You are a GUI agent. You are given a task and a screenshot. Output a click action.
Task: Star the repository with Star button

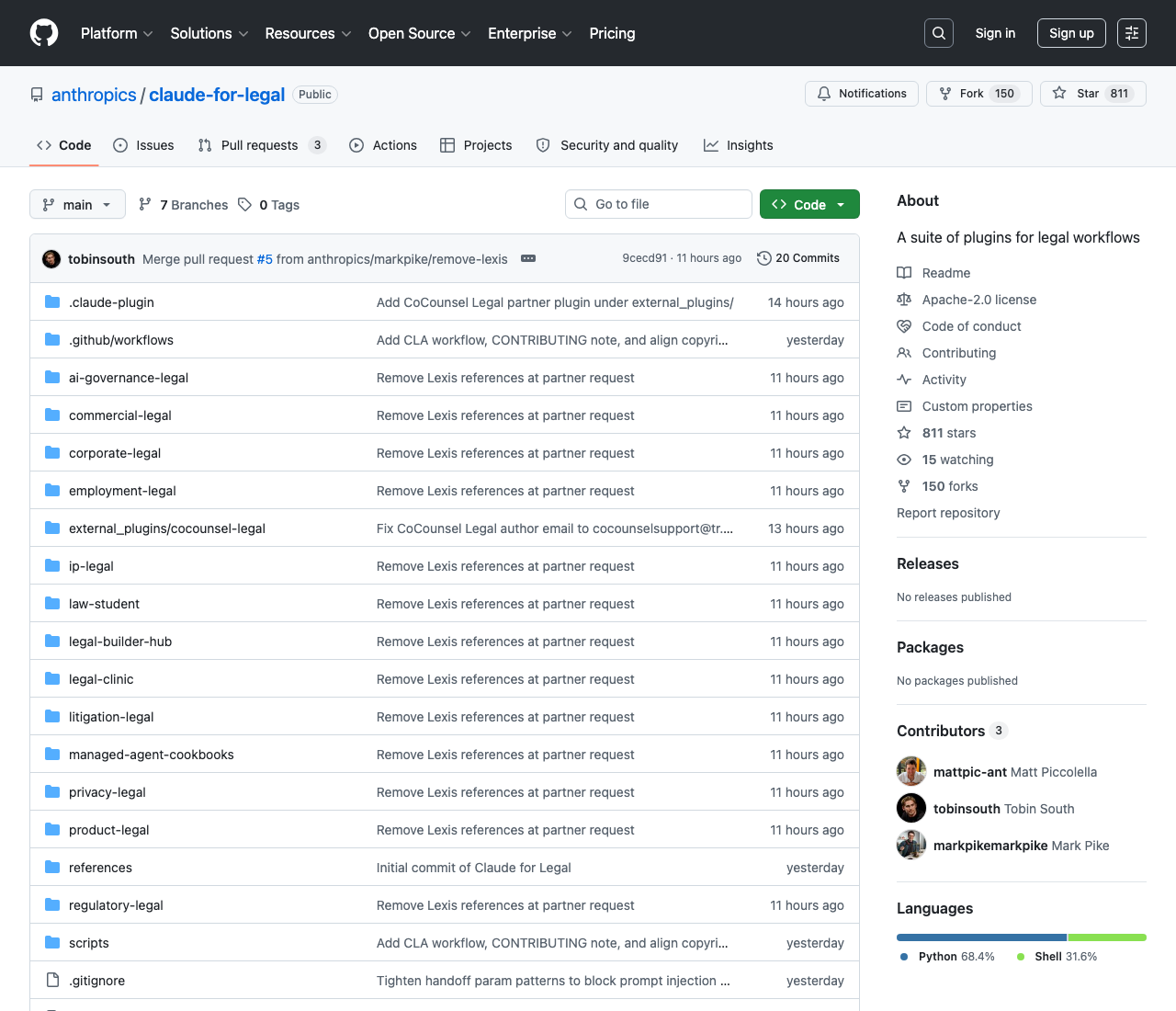pos(1093,94)
